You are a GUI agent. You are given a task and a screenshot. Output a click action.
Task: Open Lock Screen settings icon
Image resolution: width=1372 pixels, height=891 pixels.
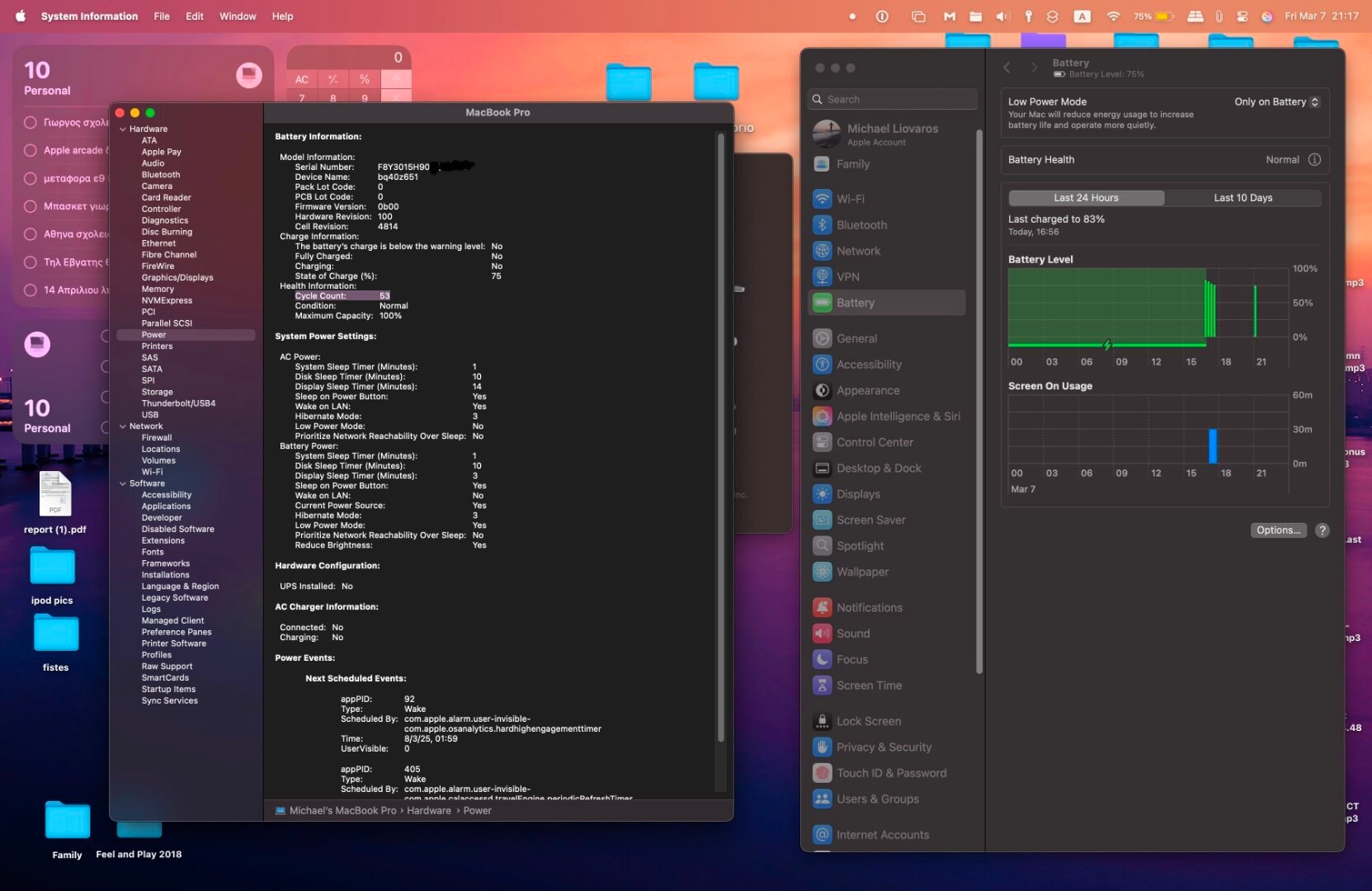pyautogui.click(x=822, y=721)
